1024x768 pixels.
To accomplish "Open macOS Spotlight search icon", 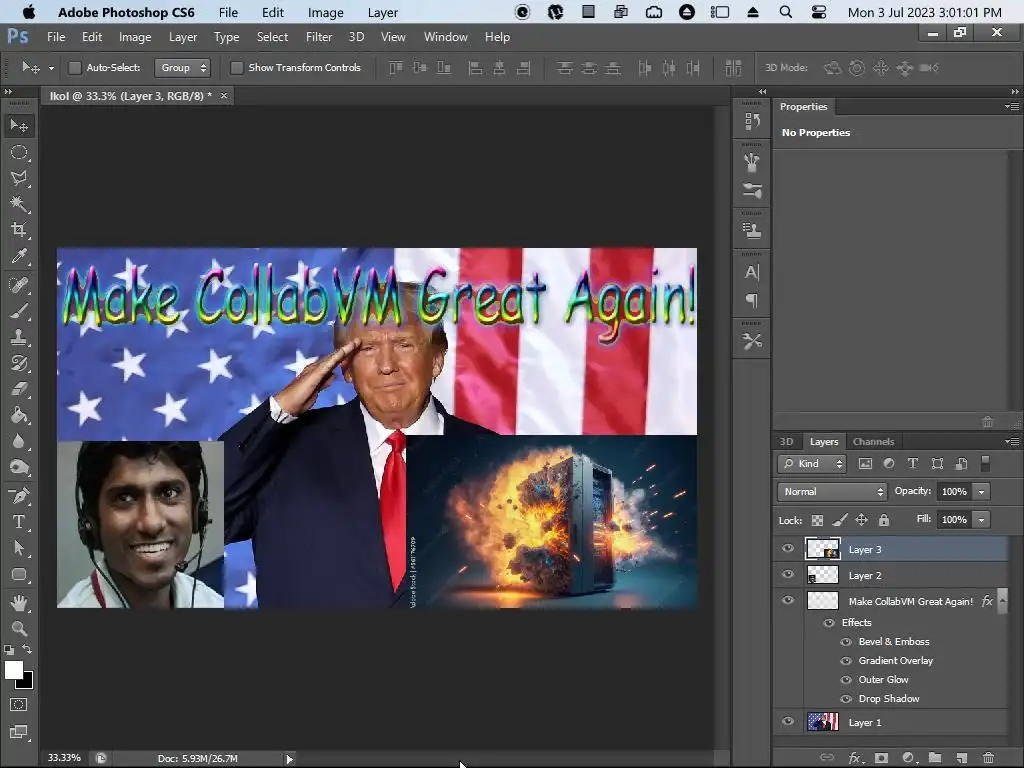I will [786, 12].
